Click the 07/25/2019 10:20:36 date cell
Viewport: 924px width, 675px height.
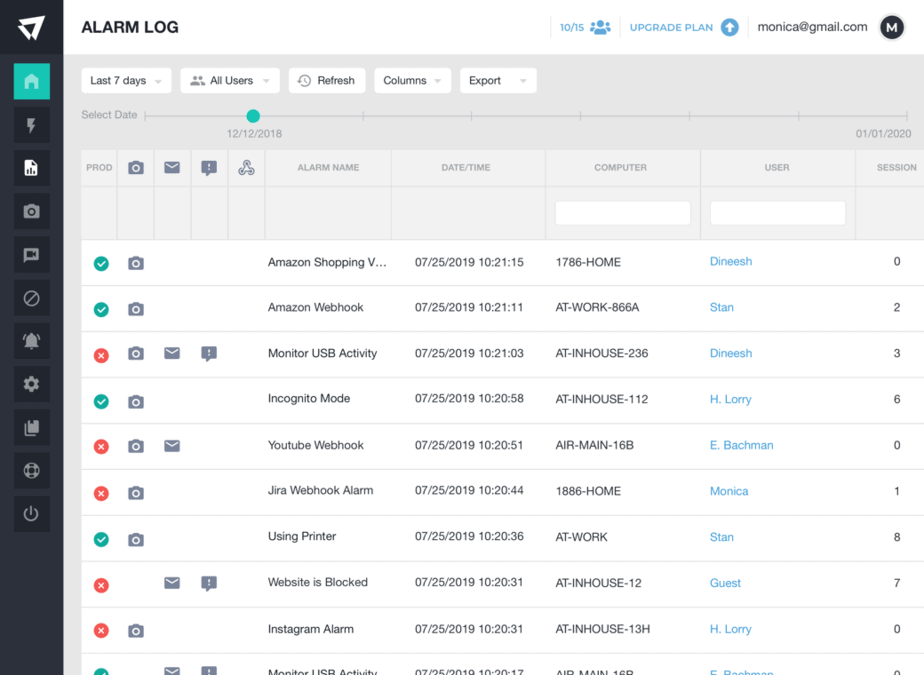469,536
